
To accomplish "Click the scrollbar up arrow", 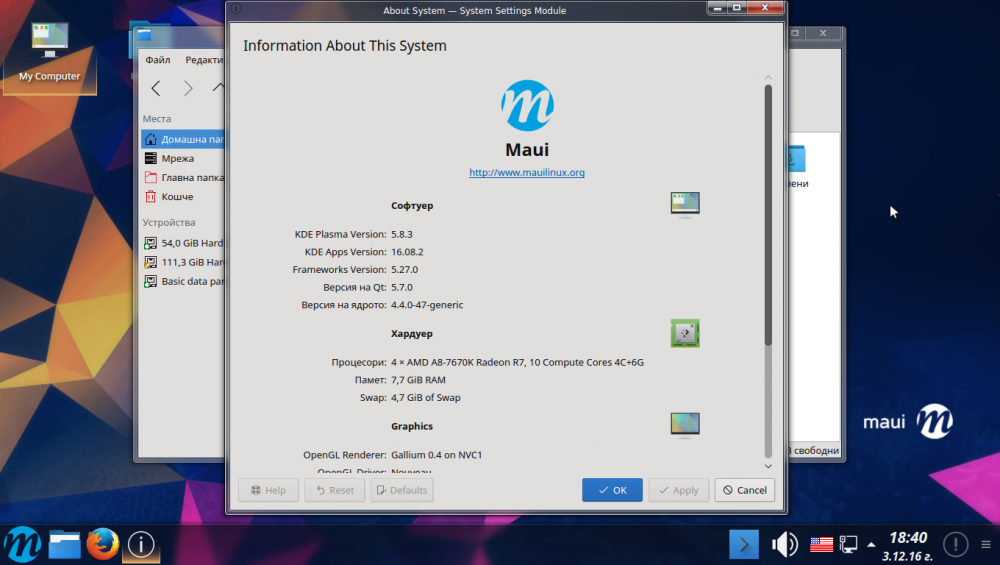I will pos(768,77).
